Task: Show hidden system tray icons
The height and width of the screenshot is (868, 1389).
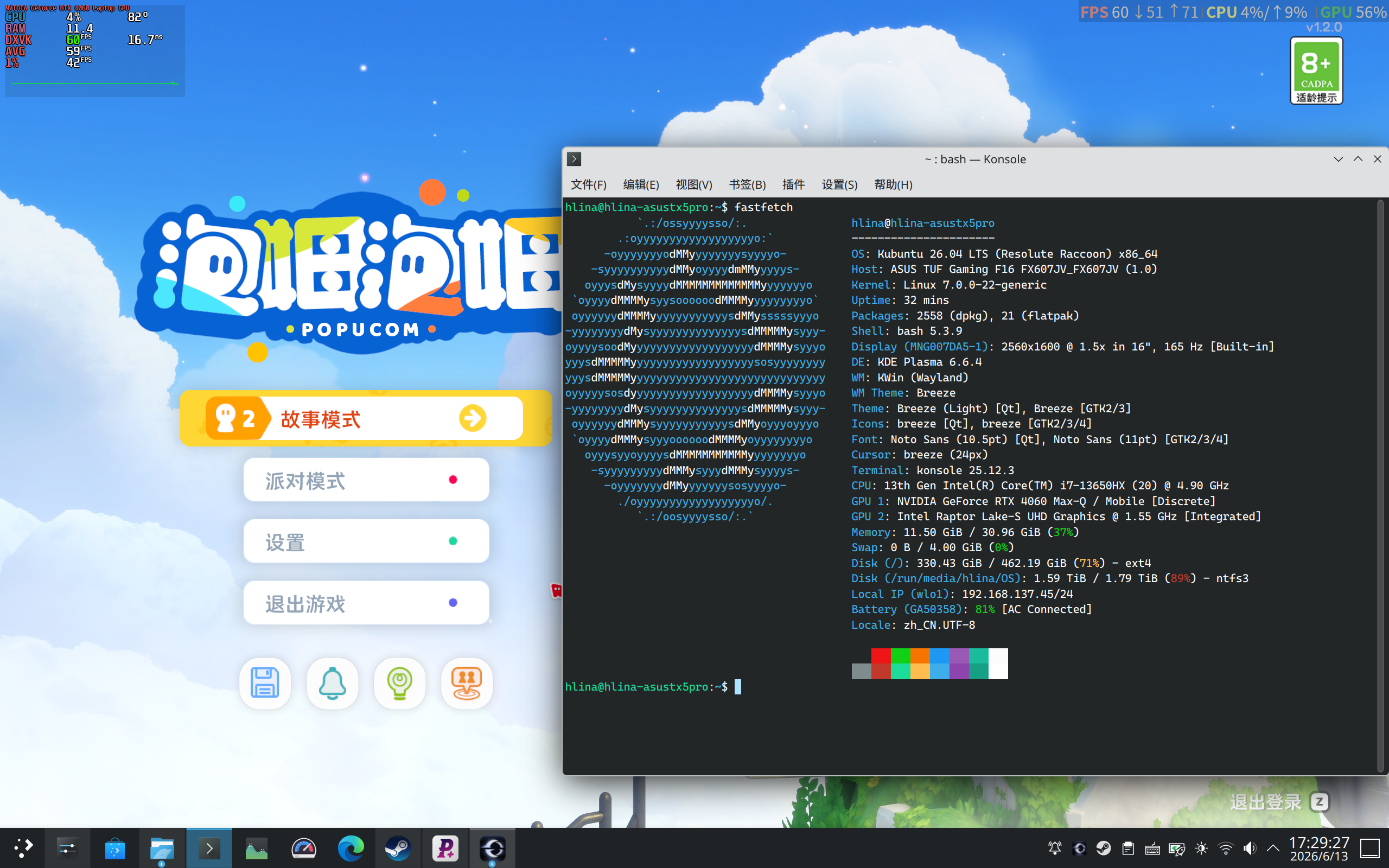Action: (x=1273, y=848)
